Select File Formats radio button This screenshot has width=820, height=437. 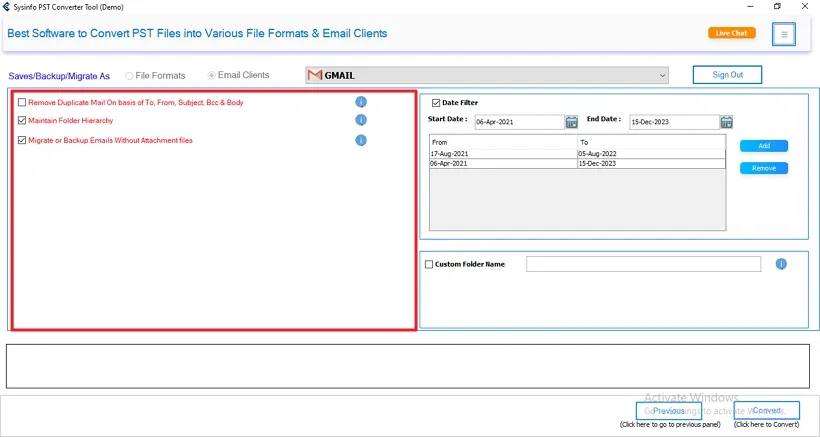[129, 76]
